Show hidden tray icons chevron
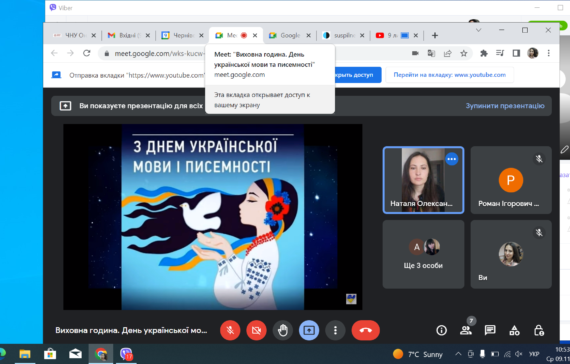Image resolution: width=570 pixels, height=364 pixels. 458,354
